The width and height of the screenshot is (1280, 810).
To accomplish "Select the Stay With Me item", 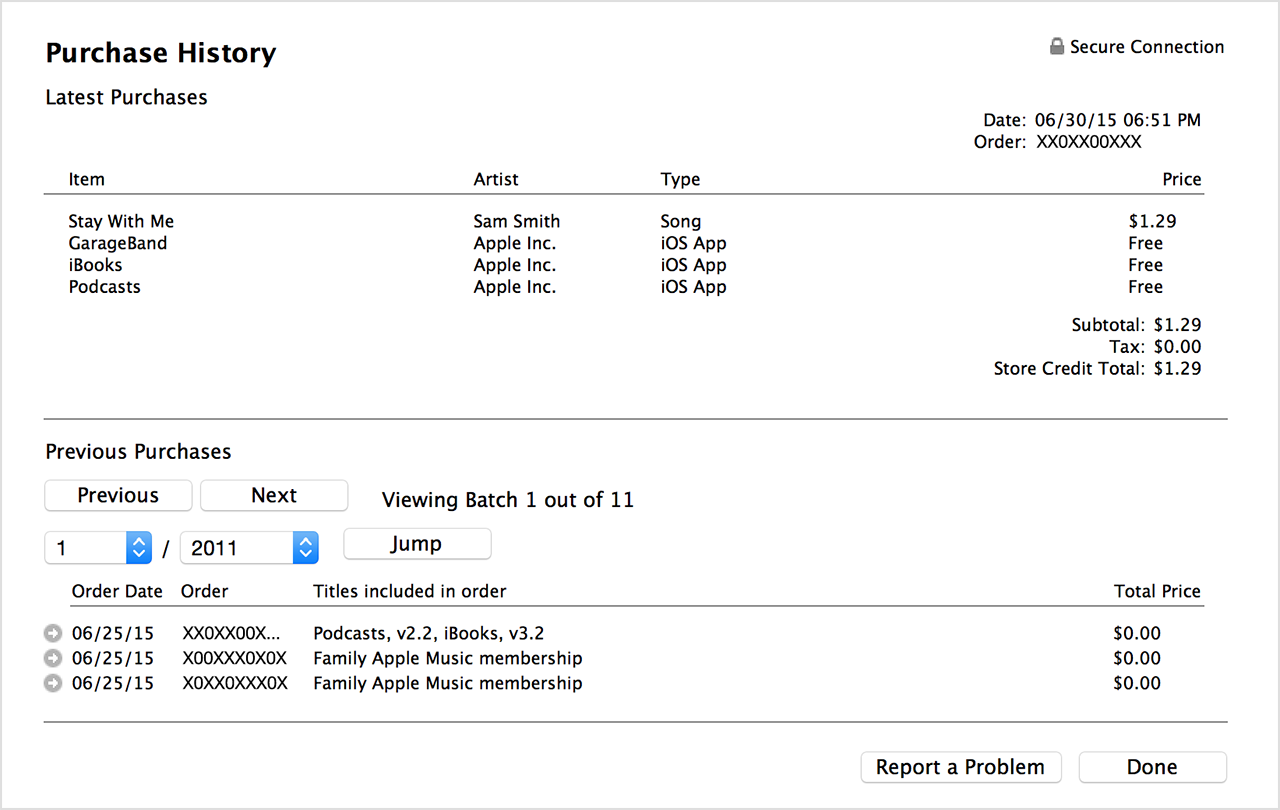I will click(x=121, y=221).
